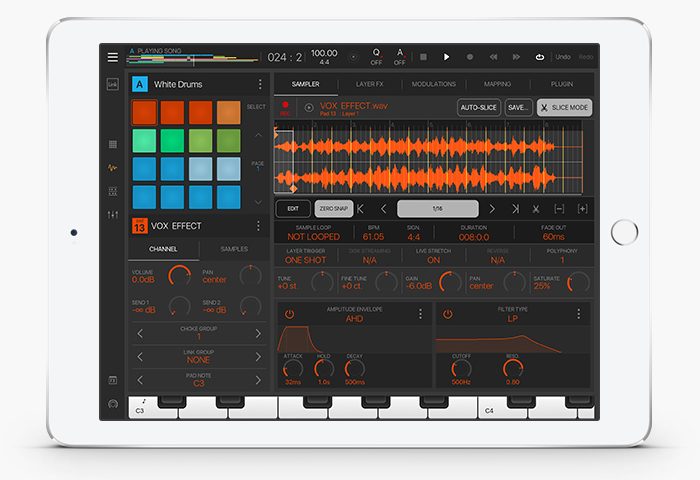Toggle Filter power button
The height and width of the screenshot is (480, 700).
[x=448, y=314]
